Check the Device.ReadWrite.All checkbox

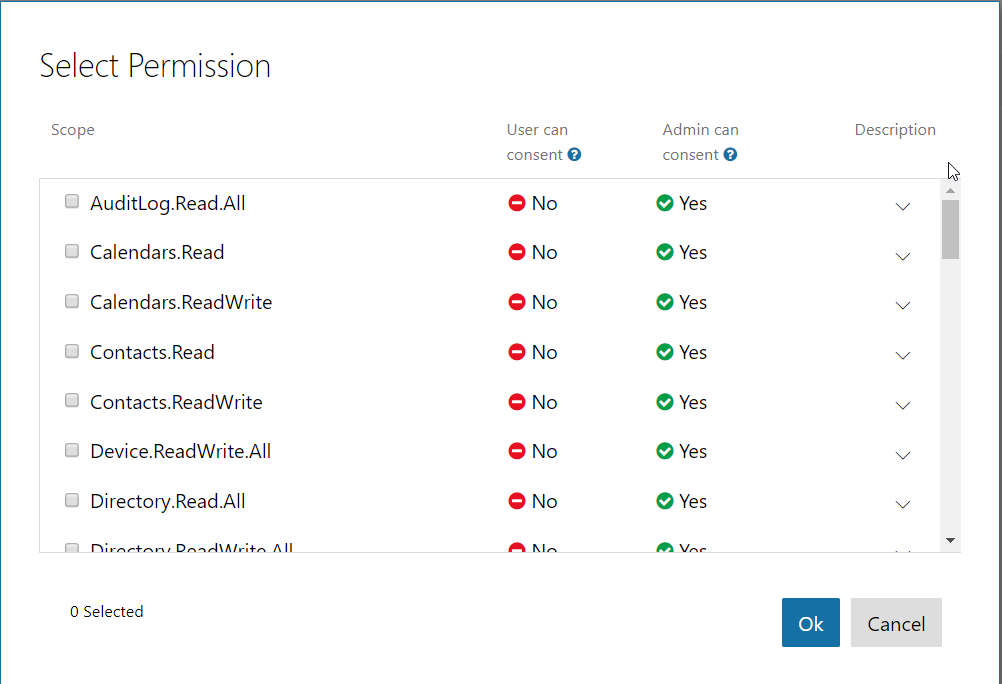[71, 450]
